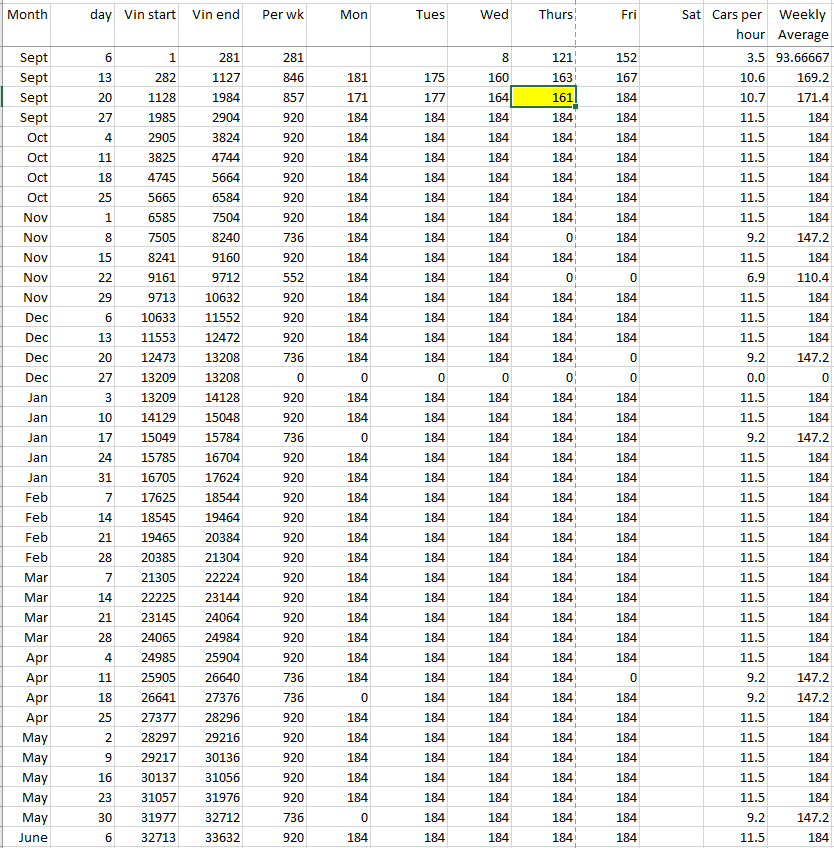Select the yellow highlighted cell containing 161

click(x=544, y=97)
